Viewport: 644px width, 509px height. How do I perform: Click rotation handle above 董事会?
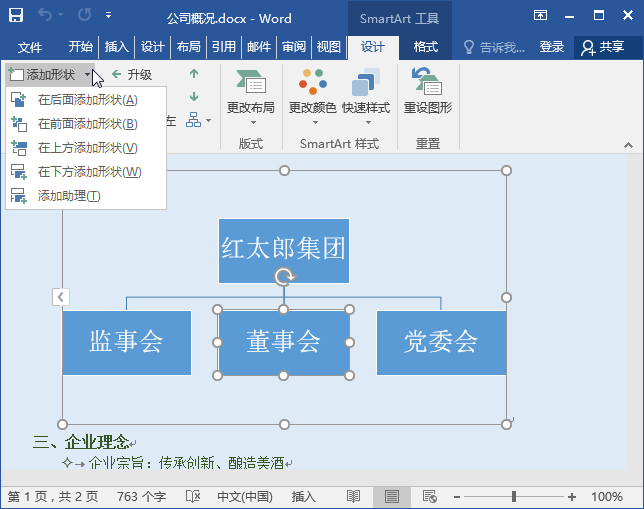coord(284,276)
